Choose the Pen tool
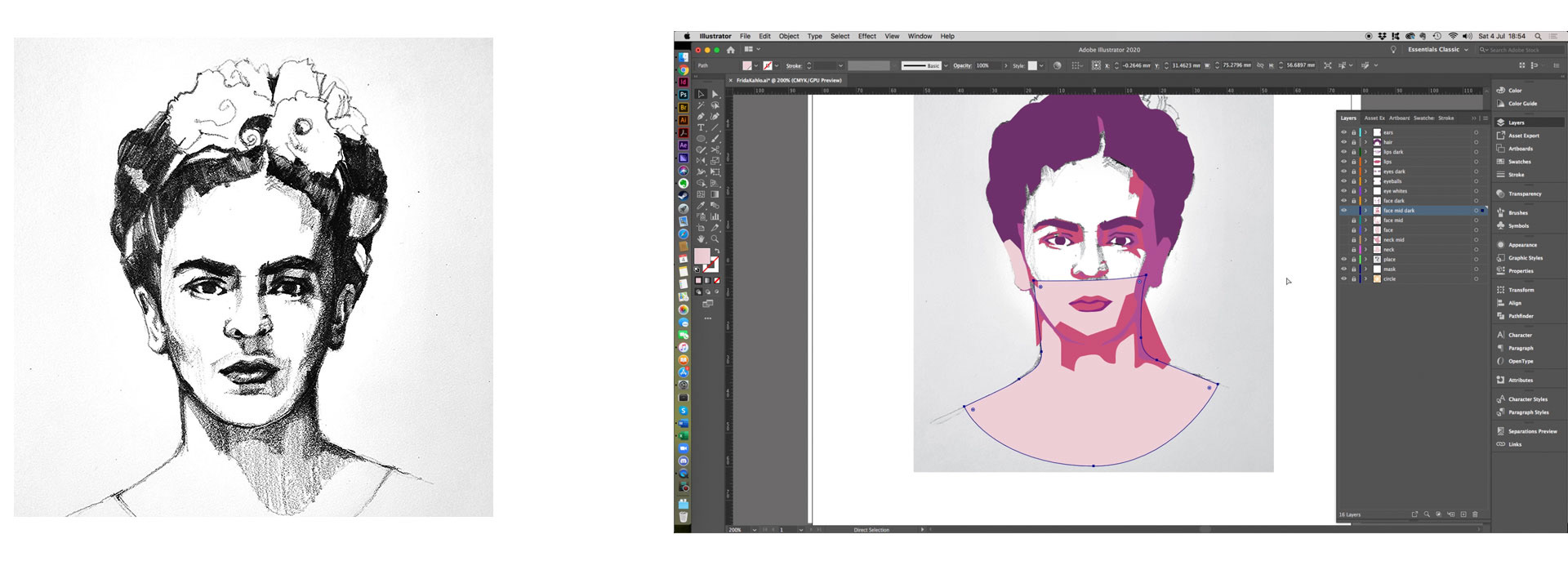Screen dimensions: 1568x570 pos(701,117)
